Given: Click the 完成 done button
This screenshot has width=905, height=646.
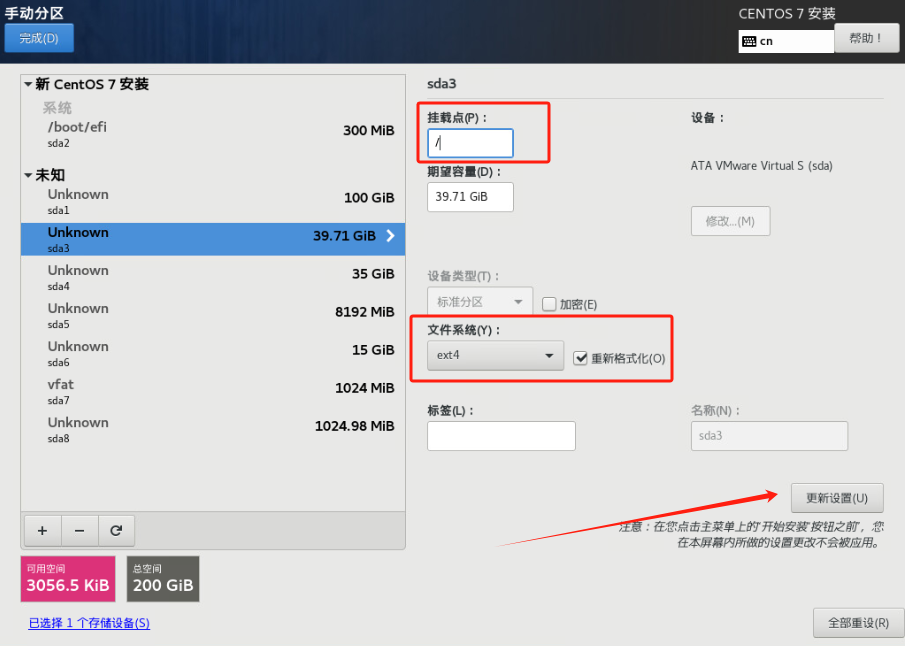Looking at the screenshot, I should (x=39, y=39).
